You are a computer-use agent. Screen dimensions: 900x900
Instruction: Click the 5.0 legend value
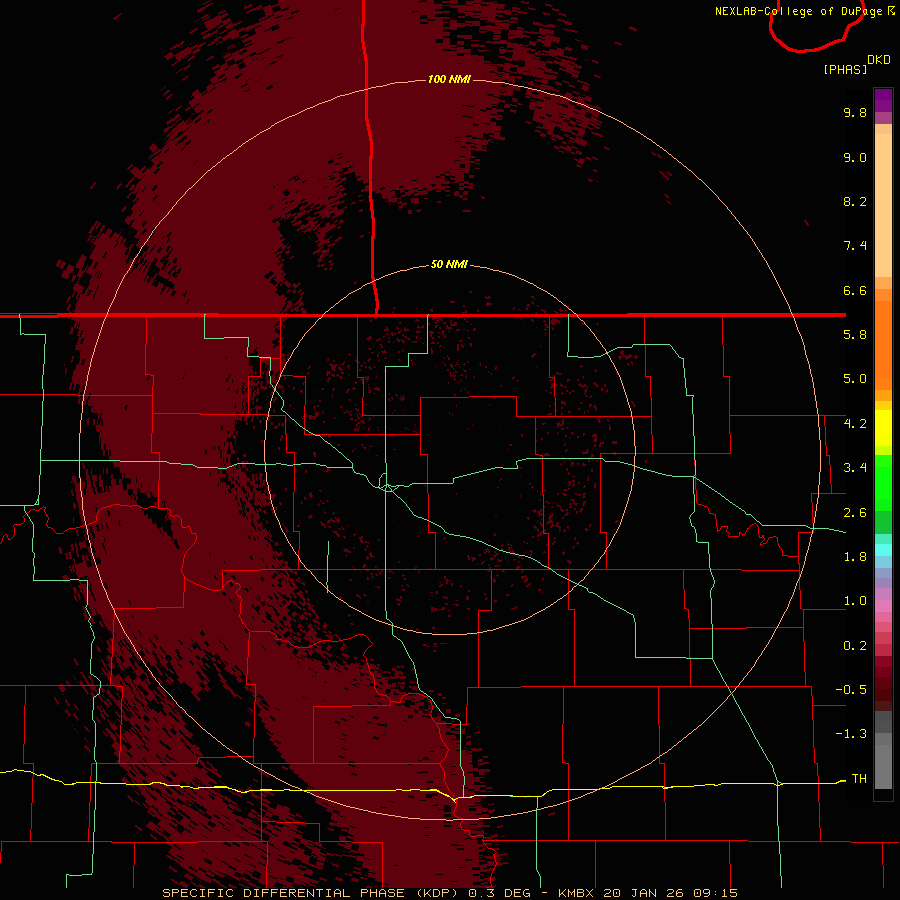point(855,379)
